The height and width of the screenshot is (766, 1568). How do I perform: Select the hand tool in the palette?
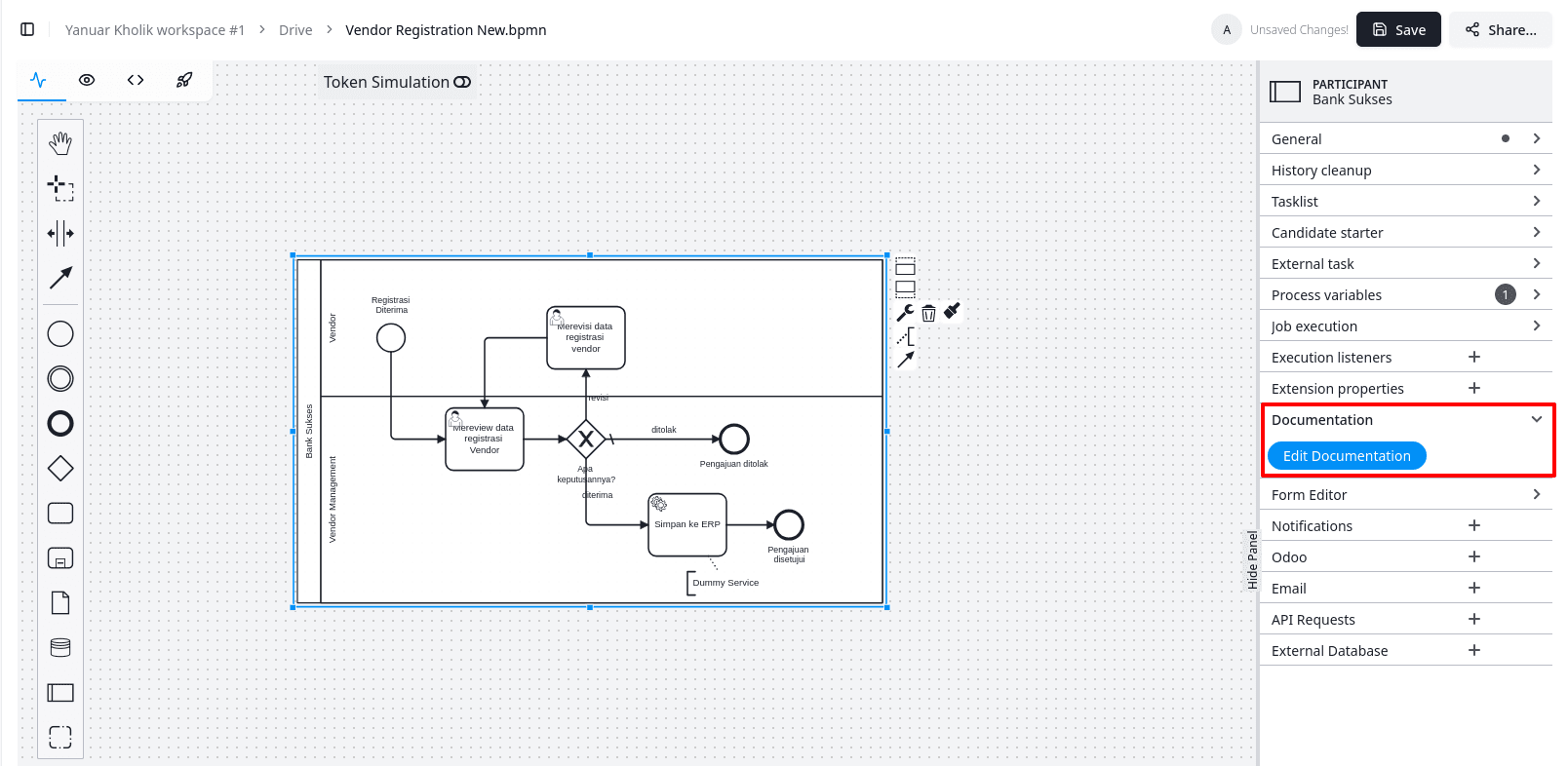[60, 143]
